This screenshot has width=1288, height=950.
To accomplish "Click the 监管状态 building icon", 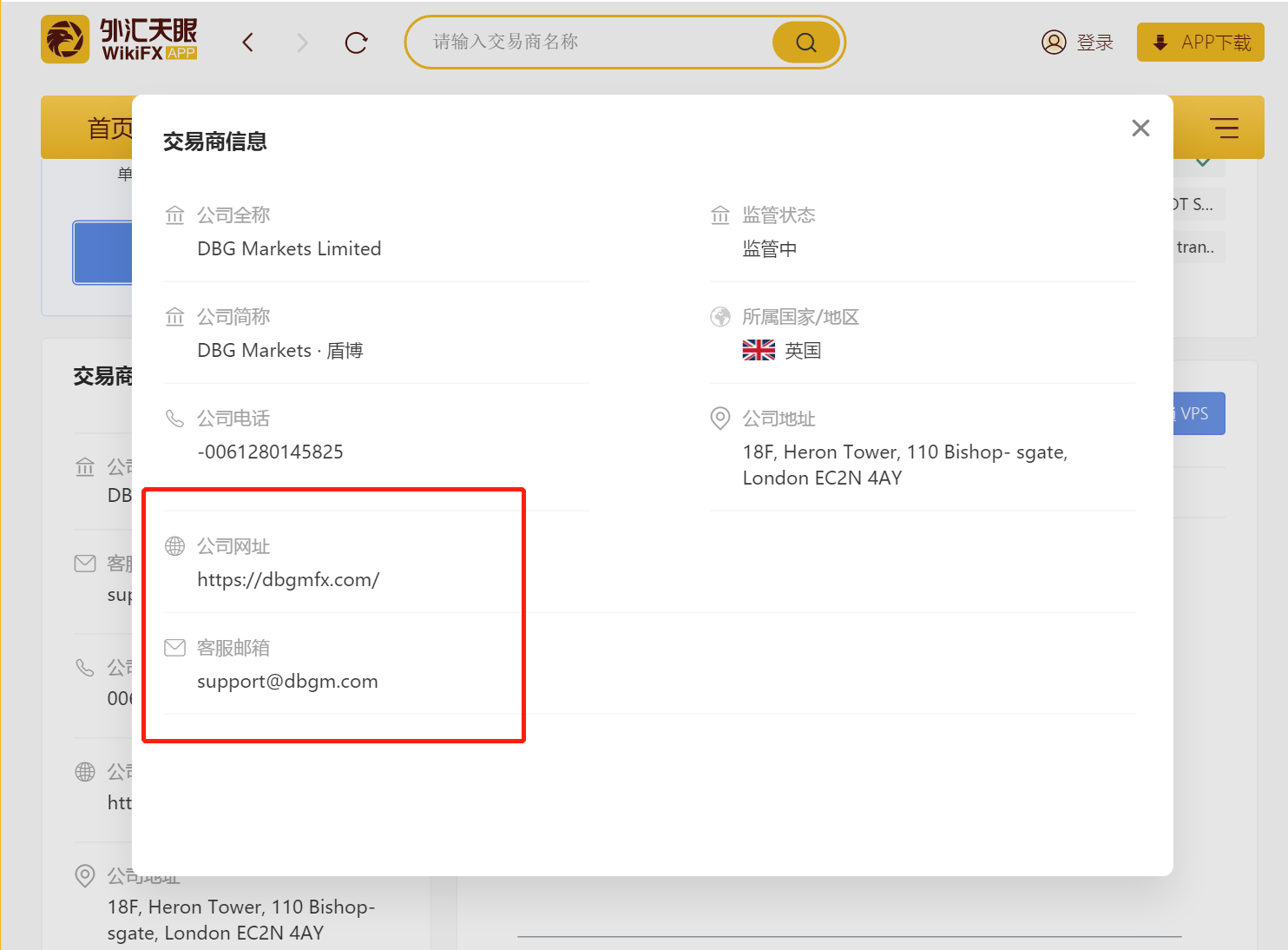I will pyautogui.click(x=720, y=214).
